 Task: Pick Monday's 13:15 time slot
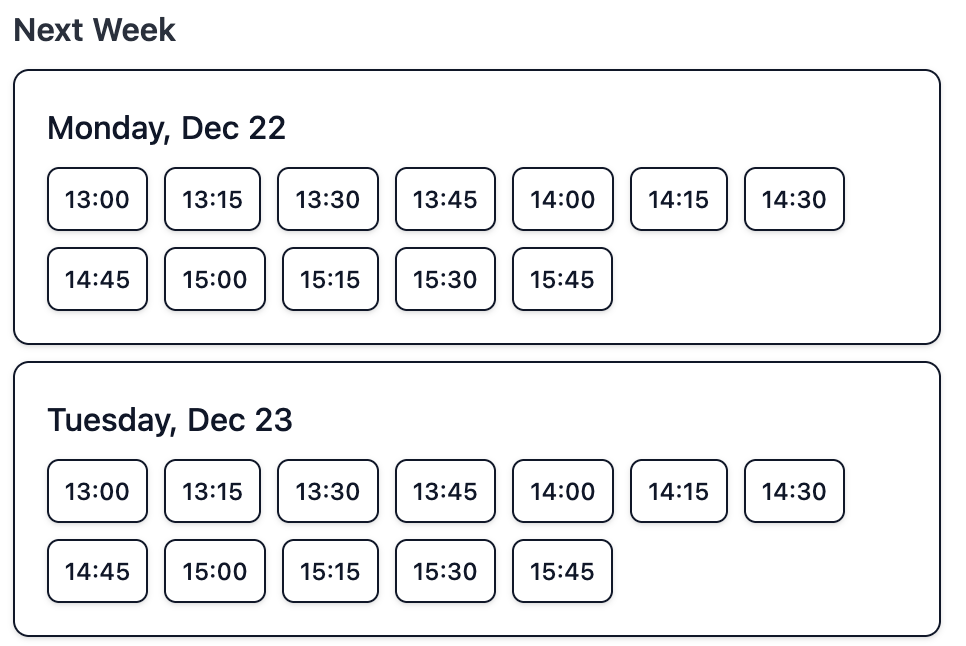212,199
